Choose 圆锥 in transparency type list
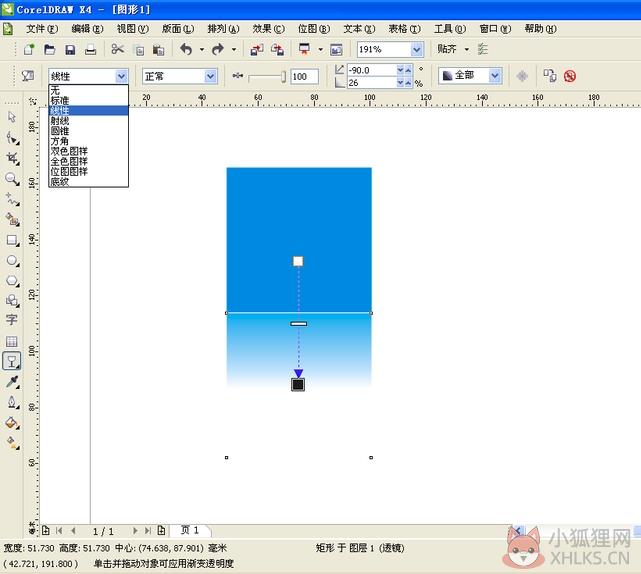This screenshot has height=574, width=641. pyautogui.click(x=88, y=131)
